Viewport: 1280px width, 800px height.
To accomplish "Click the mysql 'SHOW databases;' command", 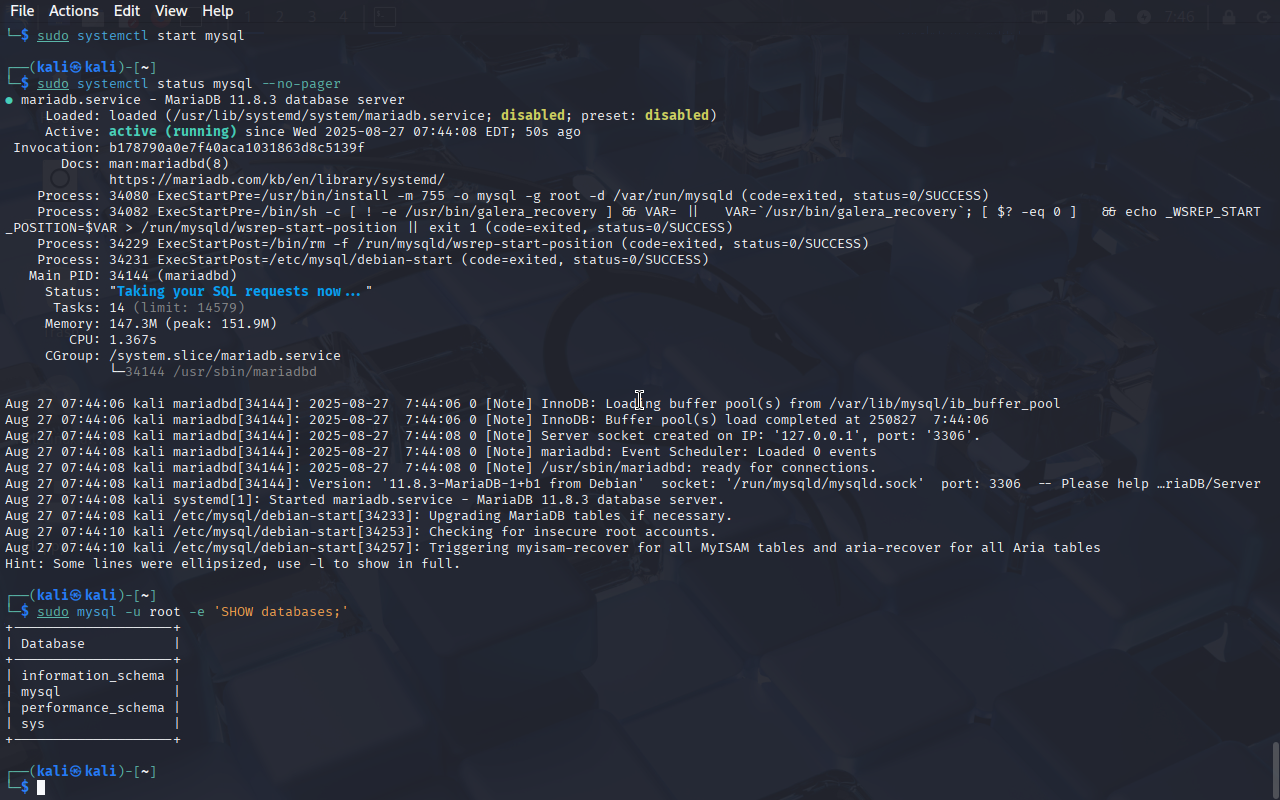I will (193, 612).
